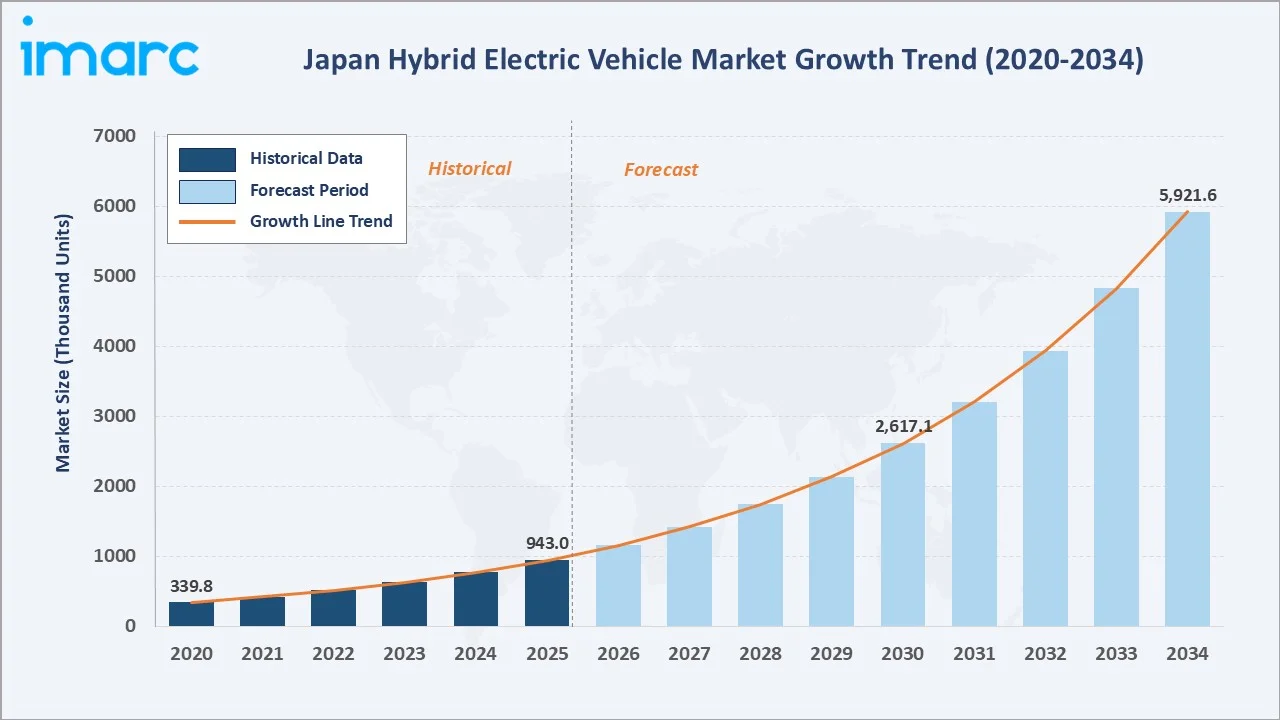Click the 0 y-axis label
The width and height of the screenshot is (1280, 720).
[131, 626]
